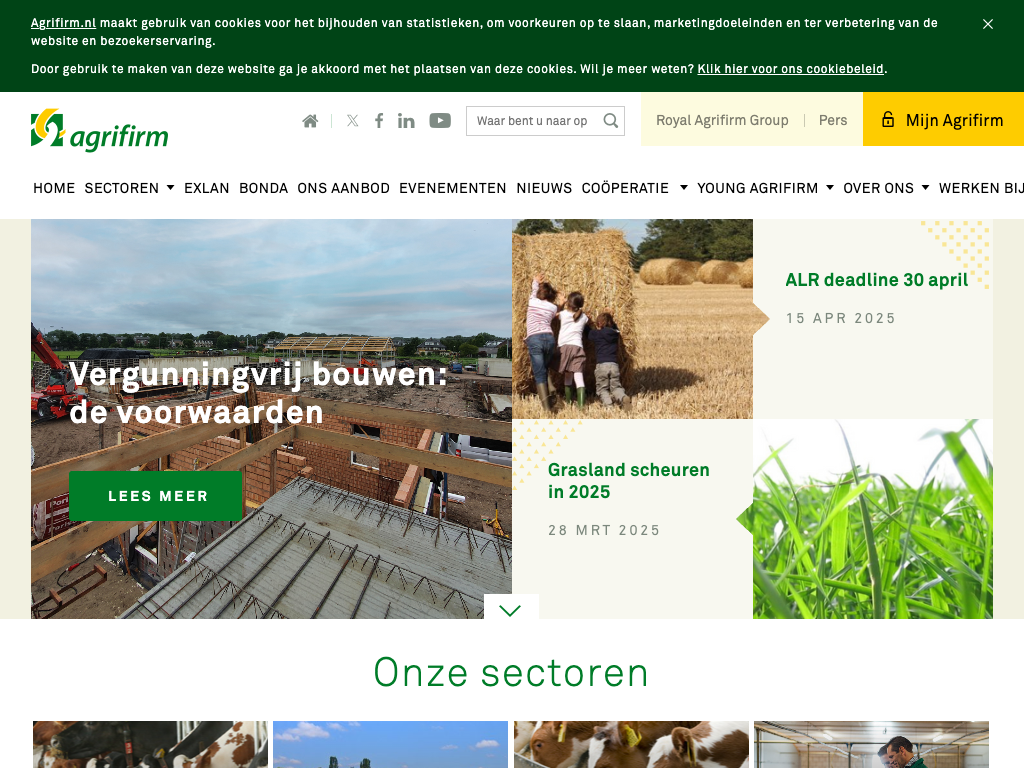Close the cookie notice banner
The height and width of the screenshot is (768, 1024).
tap(987, 24)
